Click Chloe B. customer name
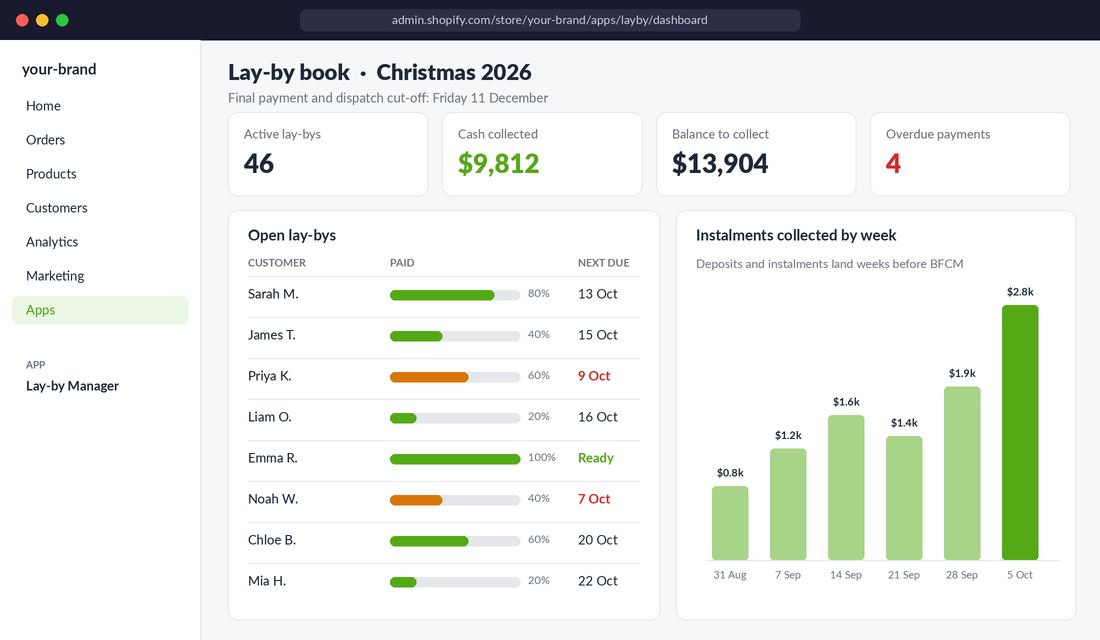Screen dimensions: 1100x640 [271, 540]
